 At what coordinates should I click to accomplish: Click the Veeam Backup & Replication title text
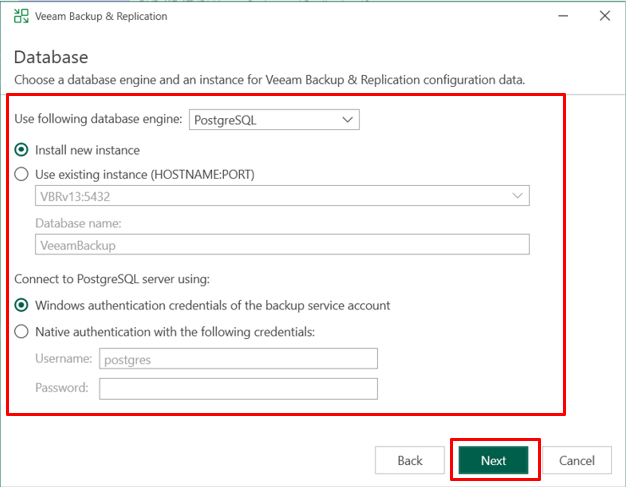(x=101, y=16)
